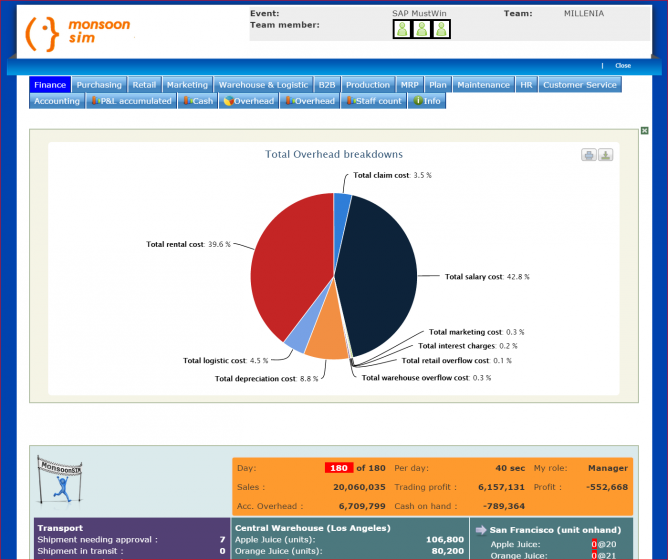Open the Info sub-tab
This screenshot has height=560, width=668.
[427, 101]
